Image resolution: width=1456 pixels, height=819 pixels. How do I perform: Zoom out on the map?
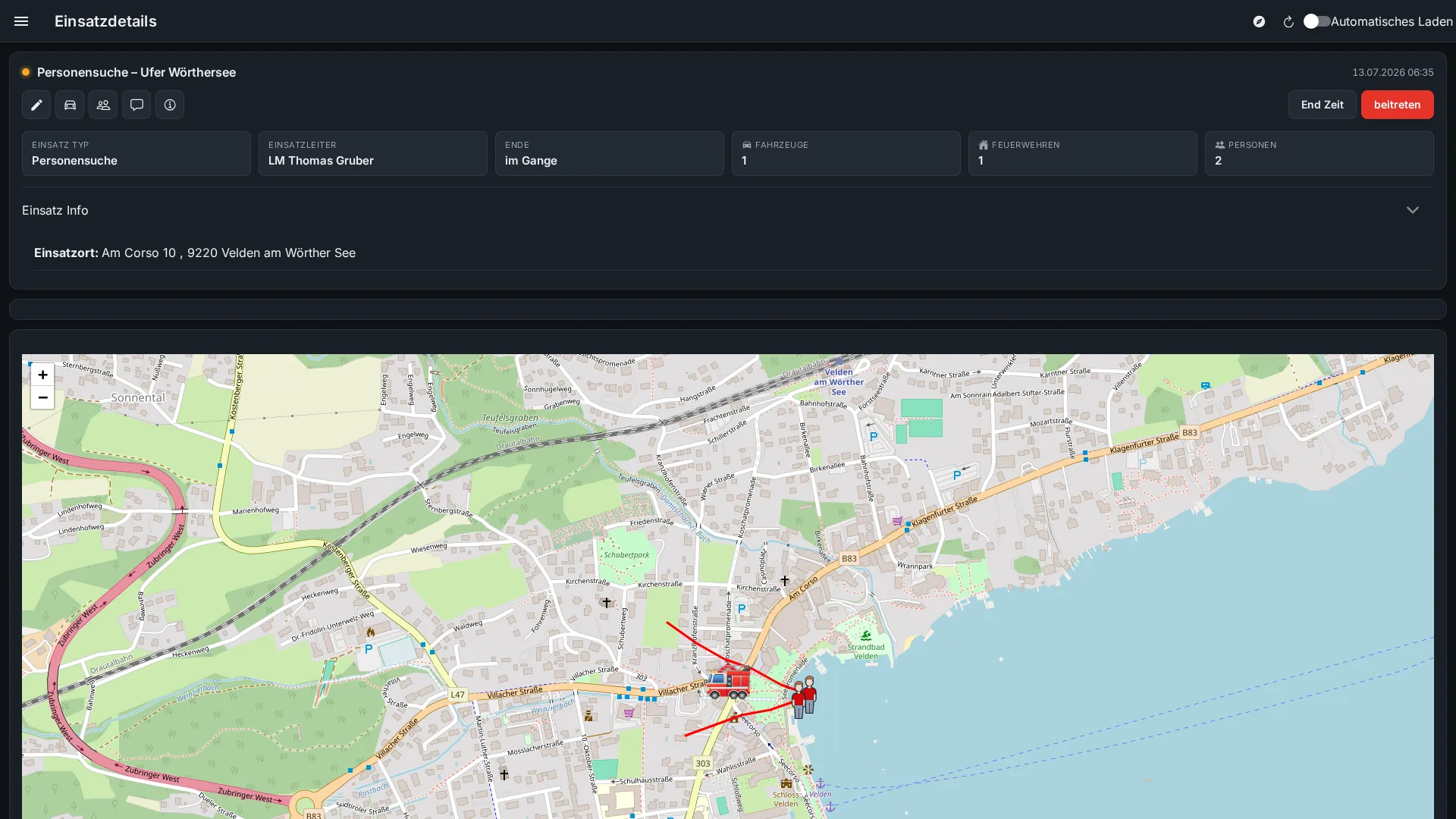point(42,397)
